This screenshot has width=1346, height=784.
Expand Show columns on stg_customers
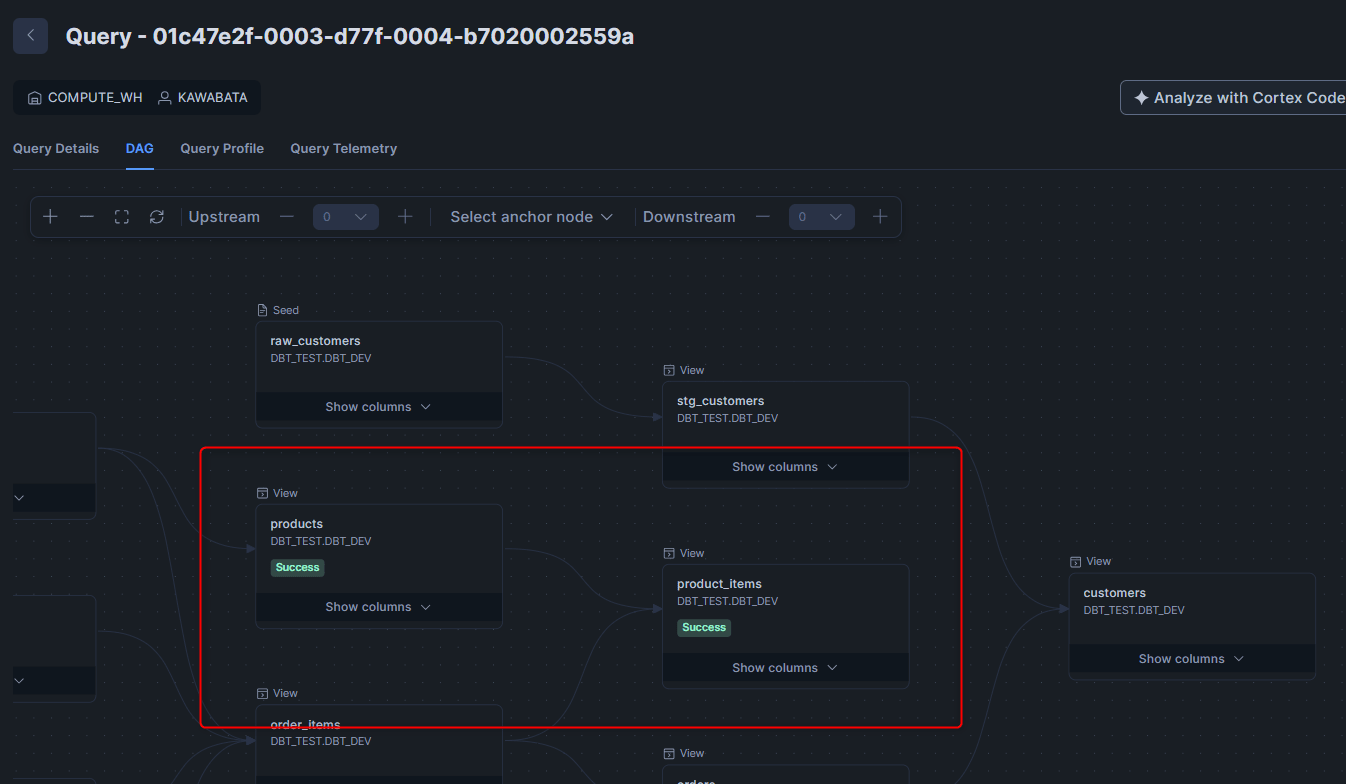tap(785, 467)
